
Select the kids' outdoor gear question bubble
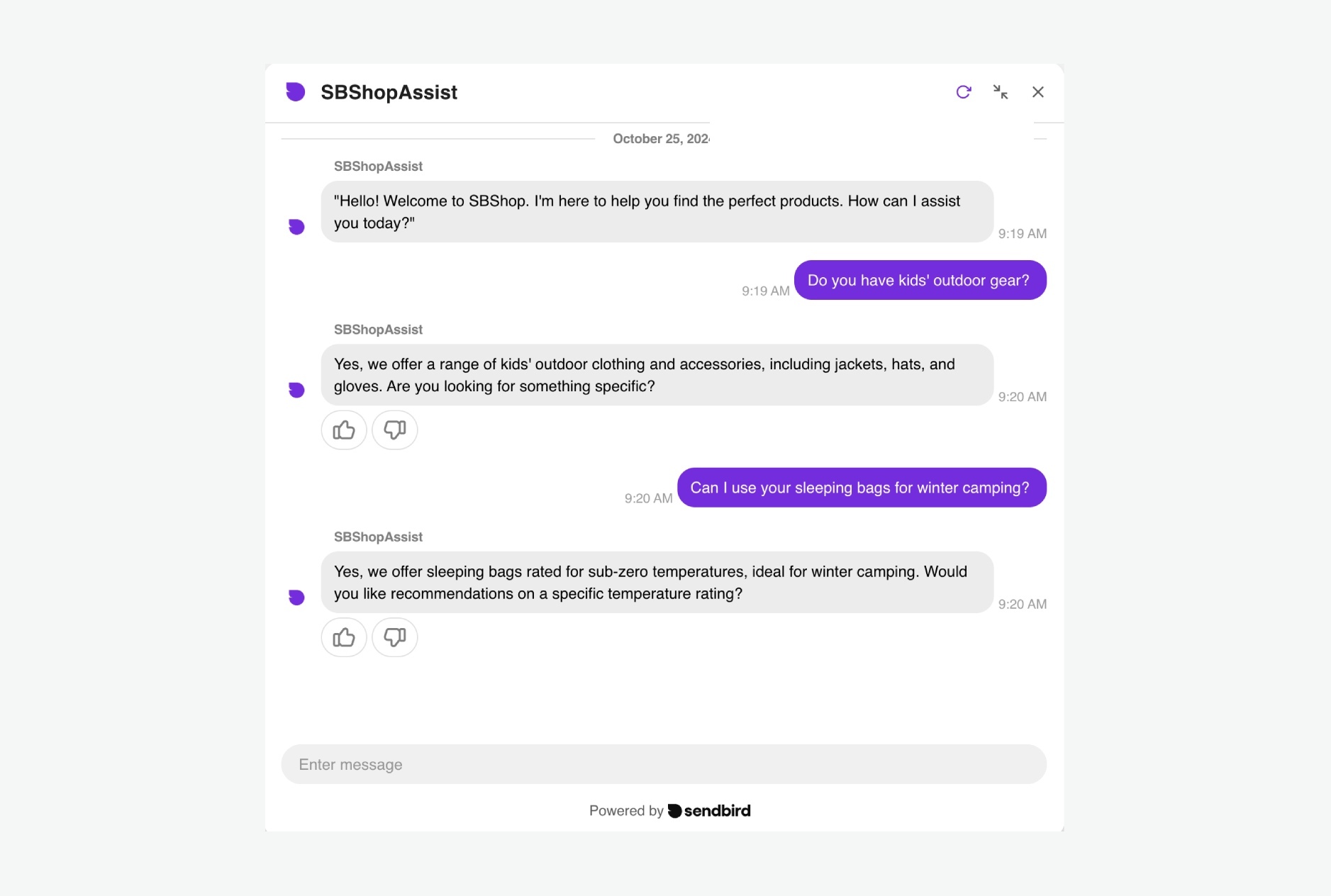(920, 280)
